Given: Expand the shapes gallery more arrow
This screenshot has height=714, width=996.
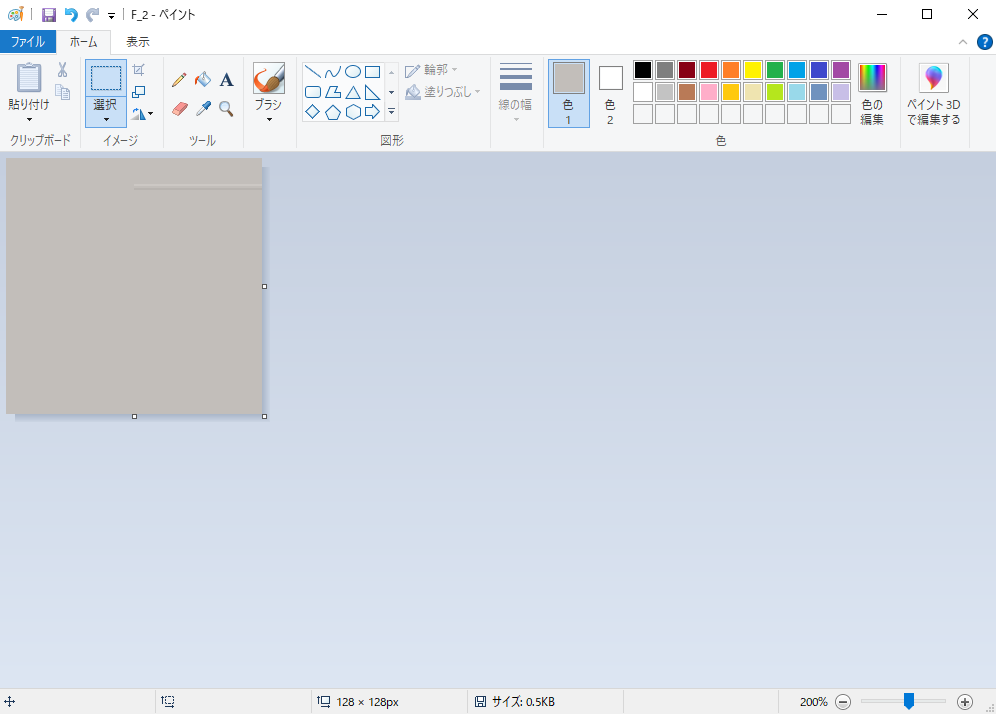Looking at the screenshot, I should (391, 112).
